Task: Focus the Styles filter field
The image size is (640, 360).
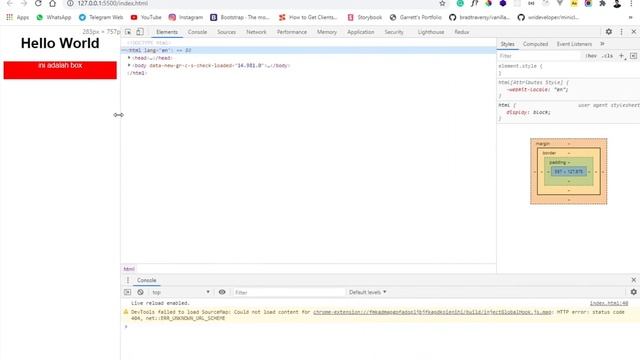Action: pyautogui.click(x=539, y=56)
